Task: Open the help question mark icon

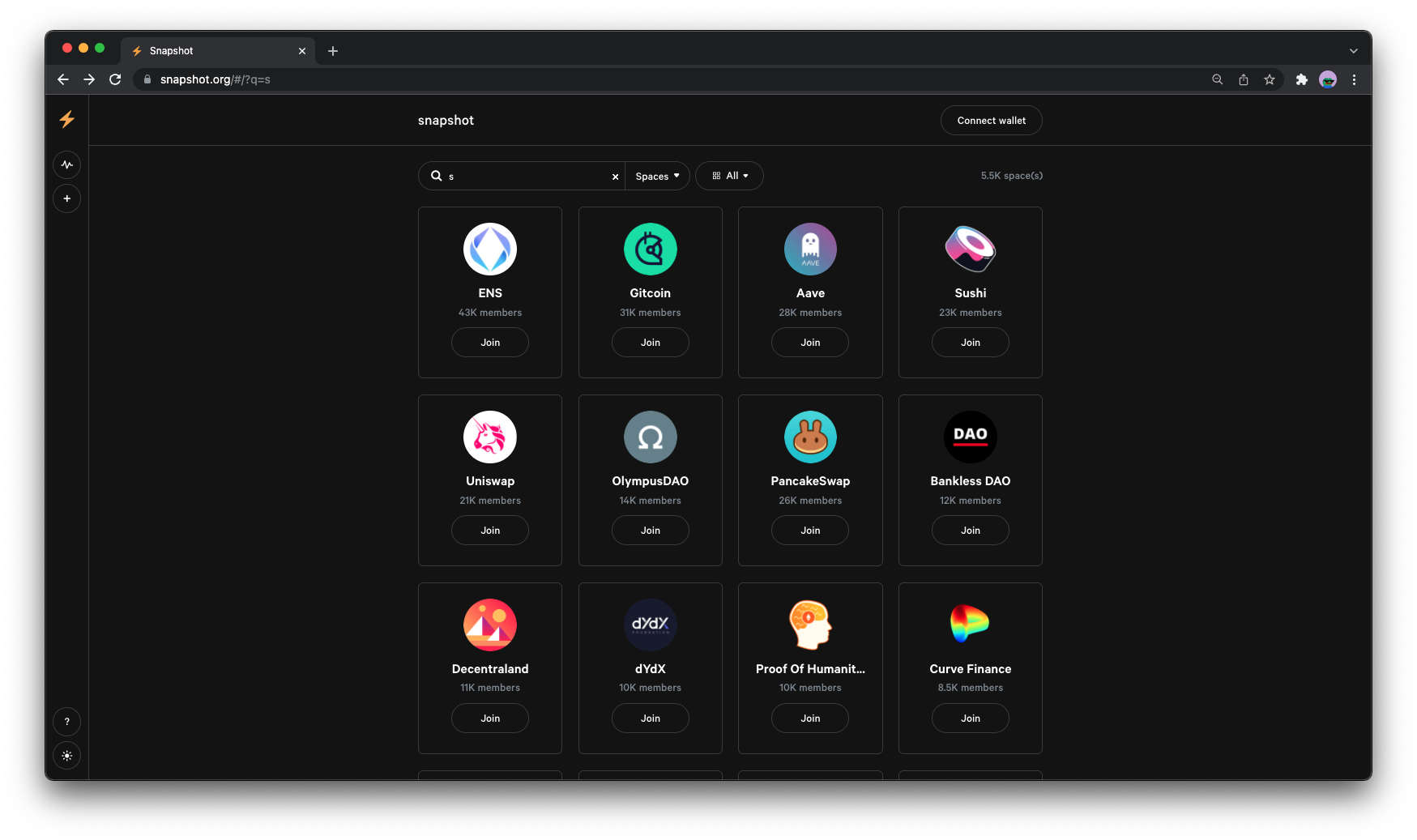Action: point(66,721)
